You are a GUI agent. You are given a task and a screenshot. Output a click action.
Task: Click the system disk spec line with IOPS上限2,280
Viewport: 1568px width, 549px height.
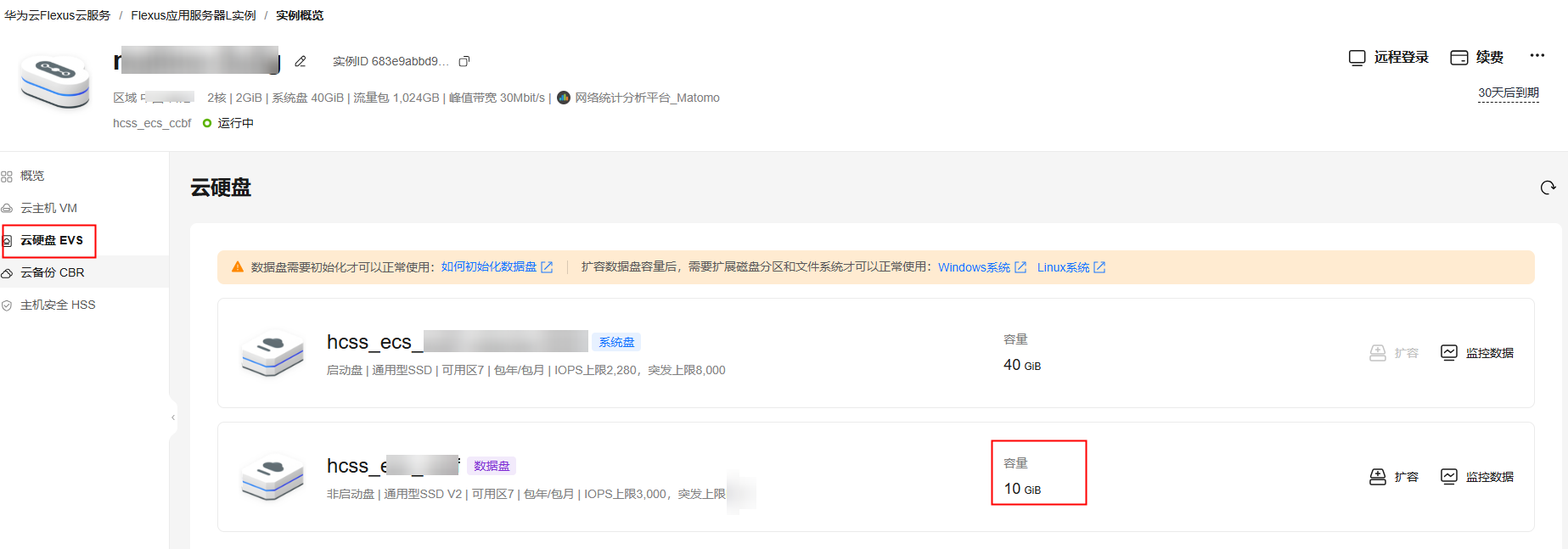526,370
